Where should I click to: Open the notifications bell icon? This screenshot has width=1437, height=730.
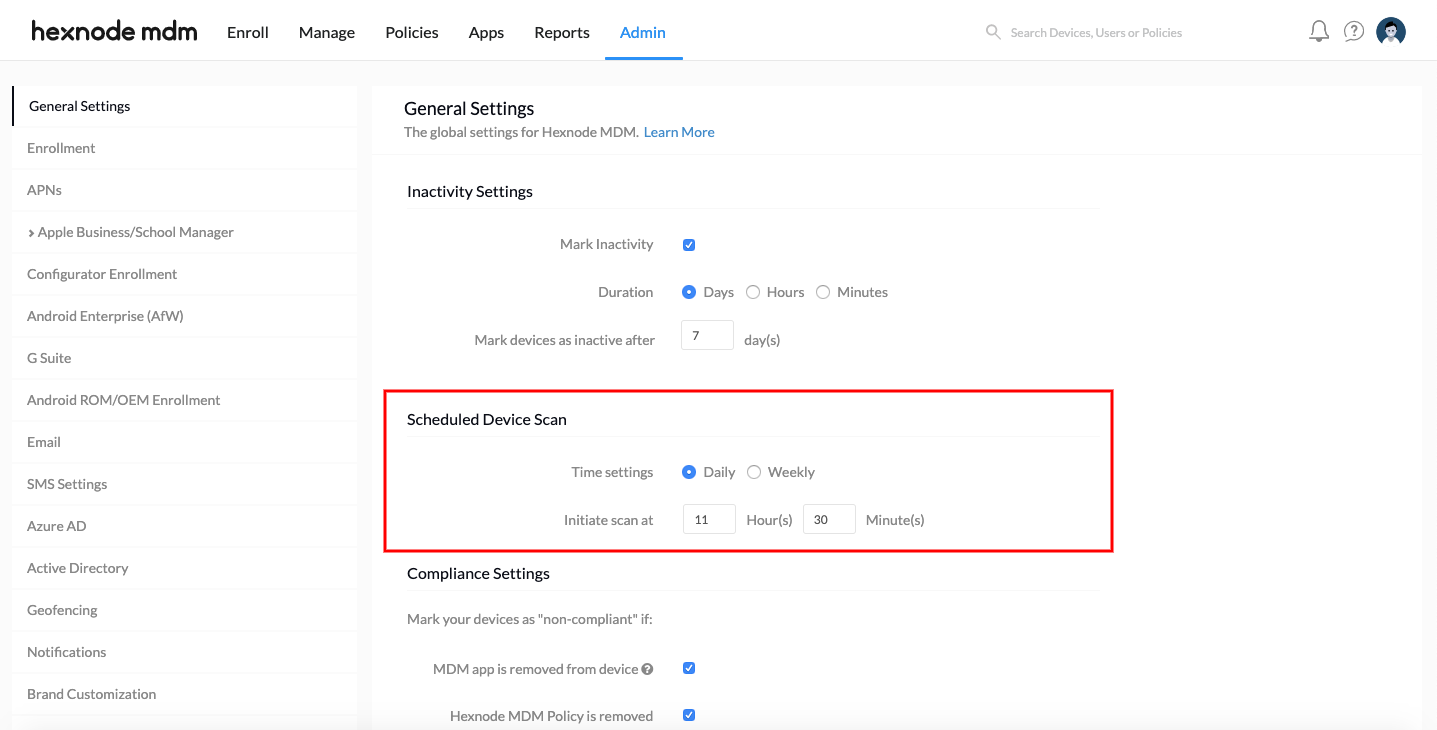[1319, 32]
